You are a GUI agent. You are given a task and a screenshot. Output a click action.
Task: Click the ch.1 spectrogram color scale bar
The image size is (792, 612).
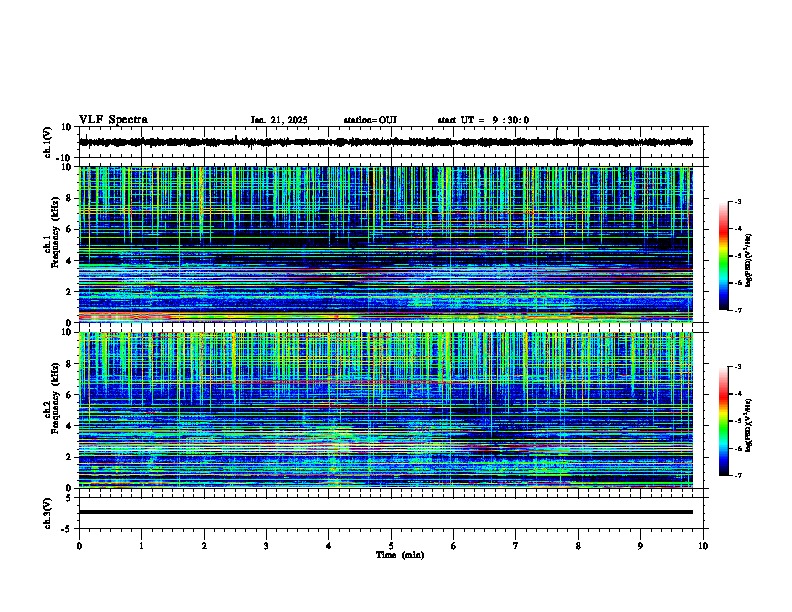pos(723,256)
